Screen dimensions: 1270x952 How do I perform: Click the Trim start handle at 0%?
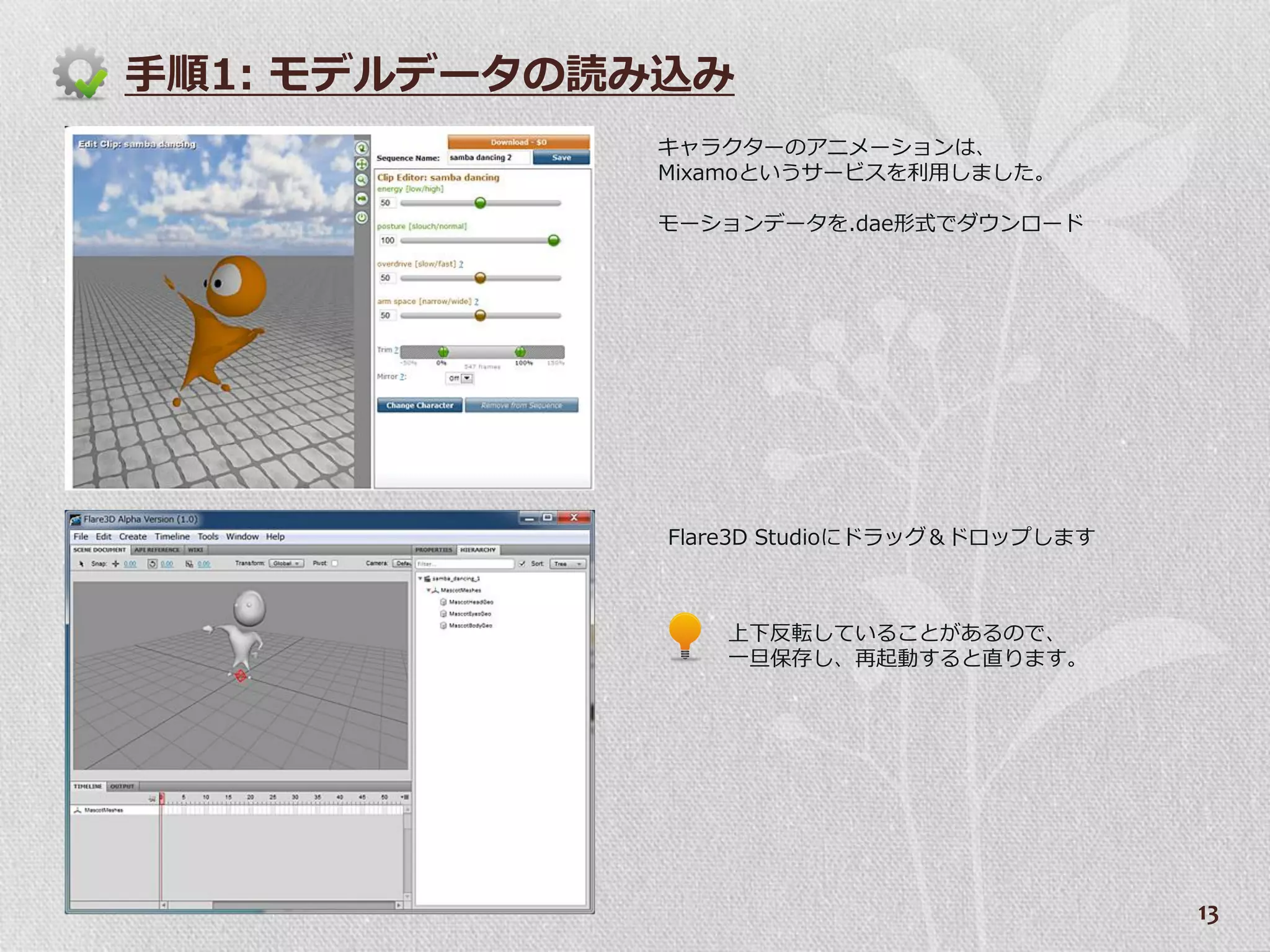[x=443, y=352]
